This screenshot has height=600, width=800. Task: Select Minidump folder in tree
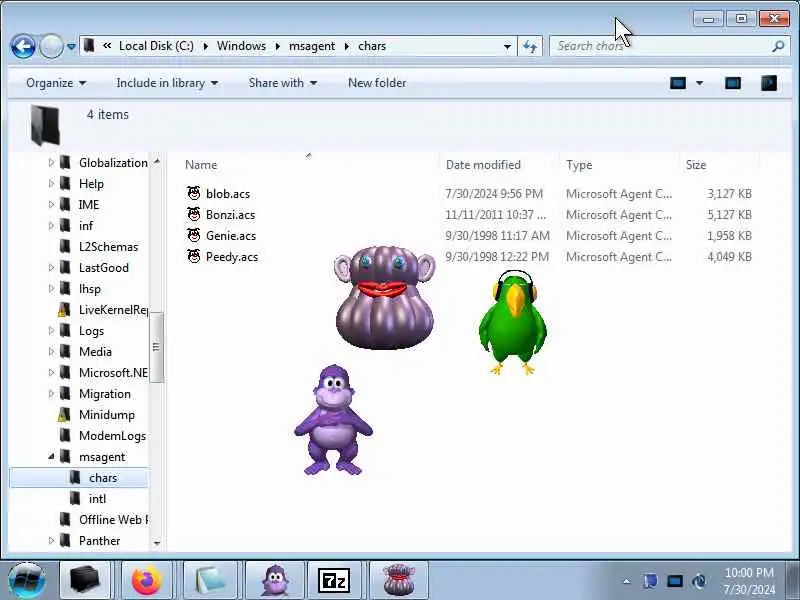point(107,415)
